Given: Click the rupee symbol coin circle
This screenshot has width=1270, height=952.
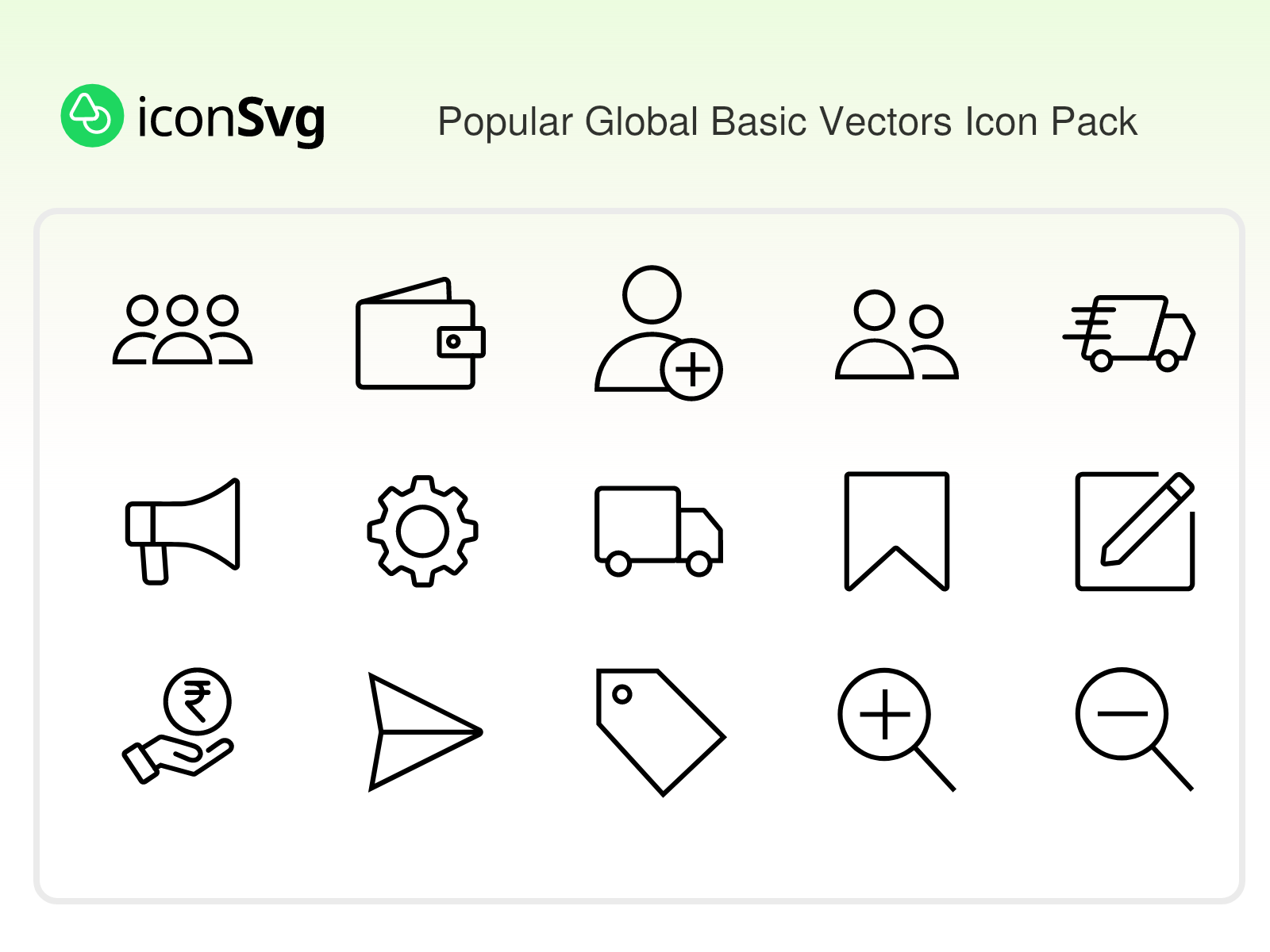Looking at the screenshot, I should click(198, 701).
